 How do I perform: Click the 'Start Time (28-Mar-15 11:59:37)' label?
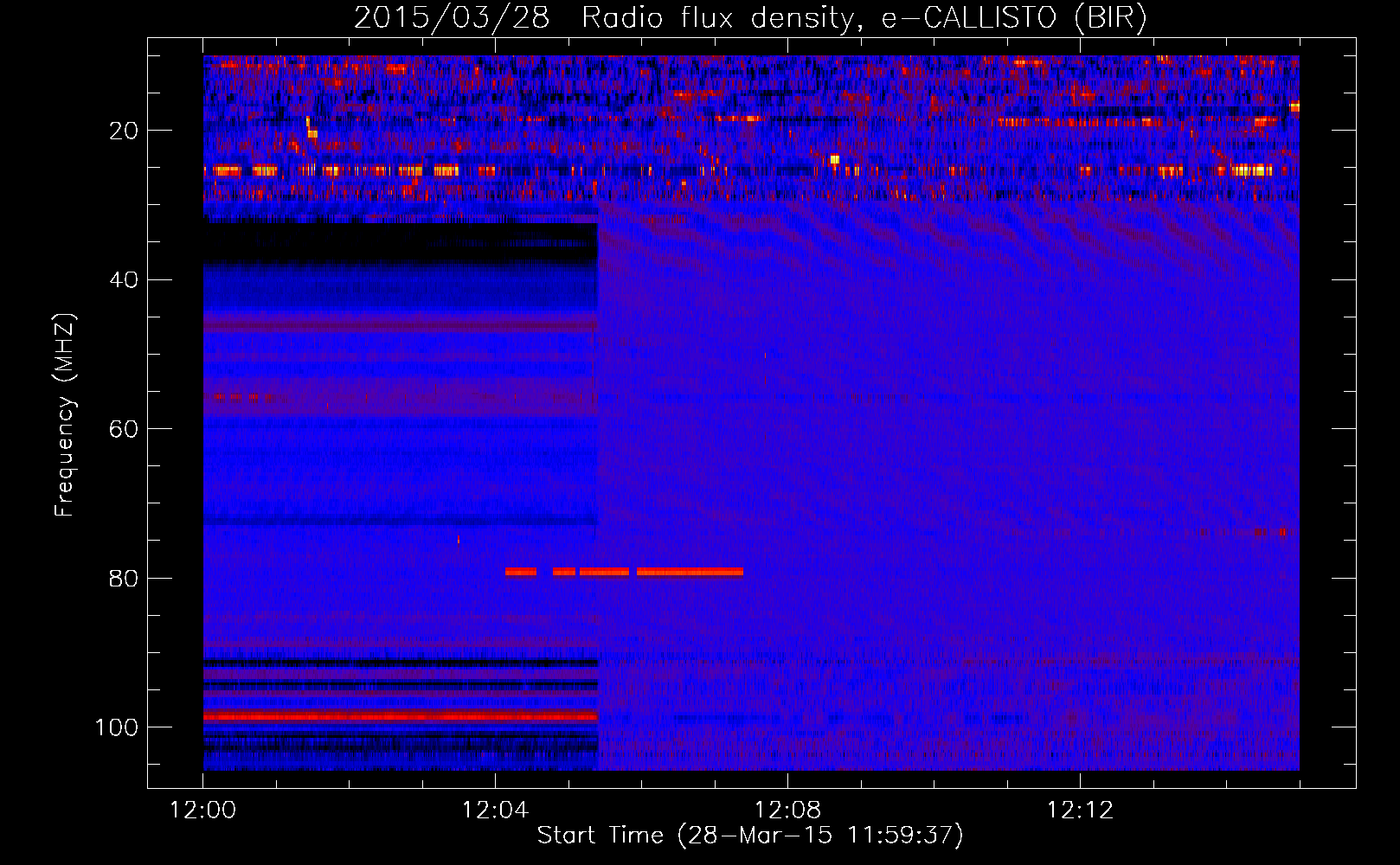(x=750, y=836)
